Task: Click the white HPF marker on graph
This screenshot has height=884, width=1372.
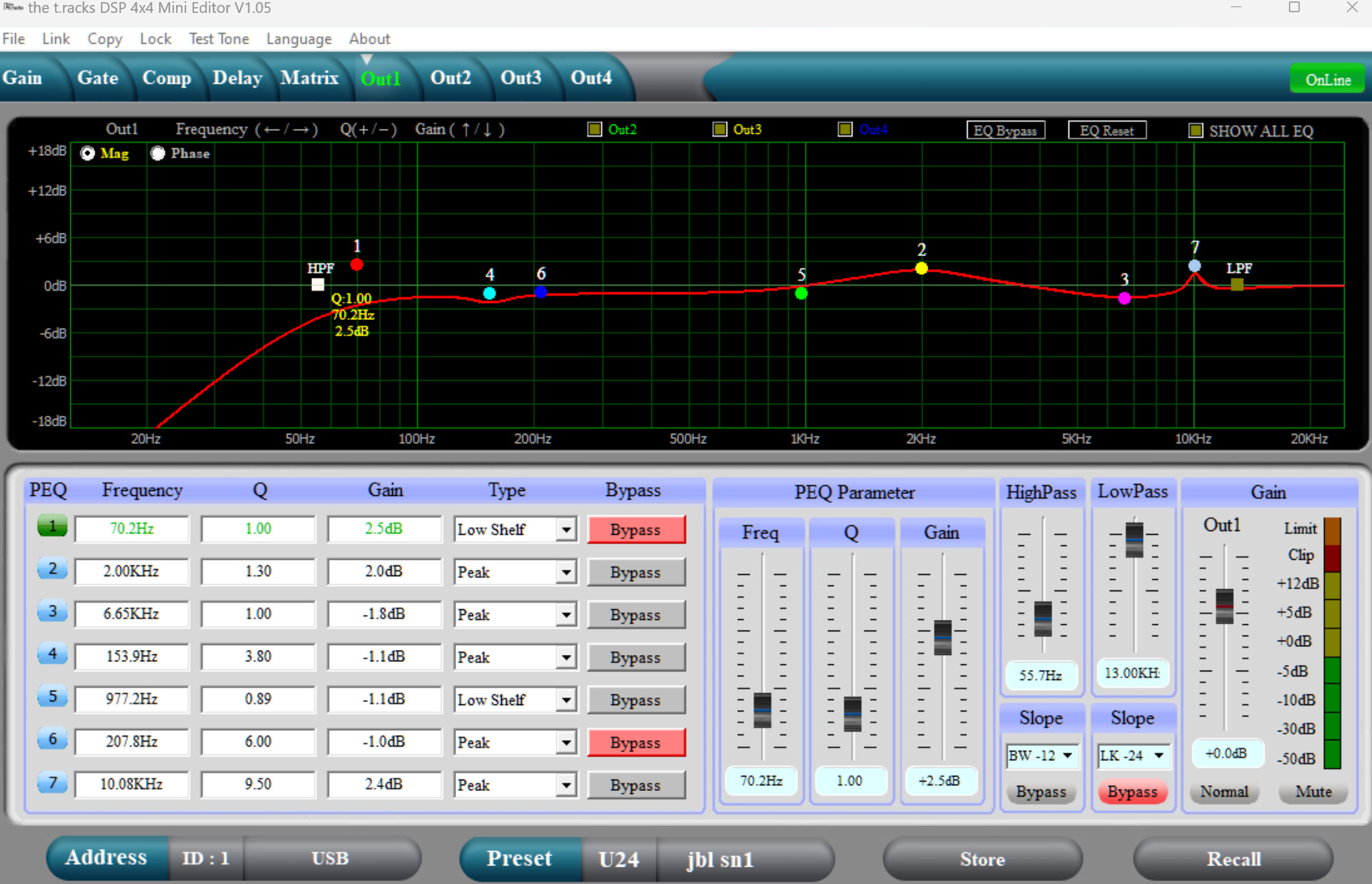Action: (x=318, y=284)
